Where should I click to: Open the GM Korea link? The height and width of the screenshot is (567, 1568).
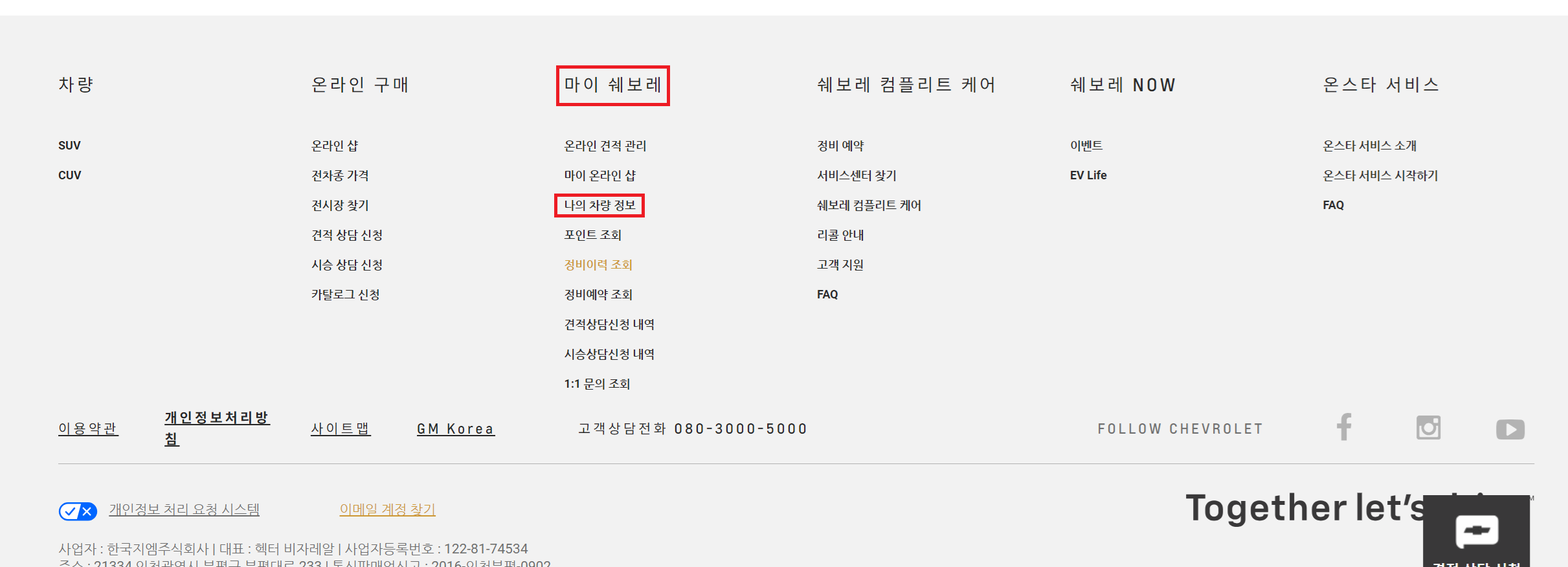456,429
